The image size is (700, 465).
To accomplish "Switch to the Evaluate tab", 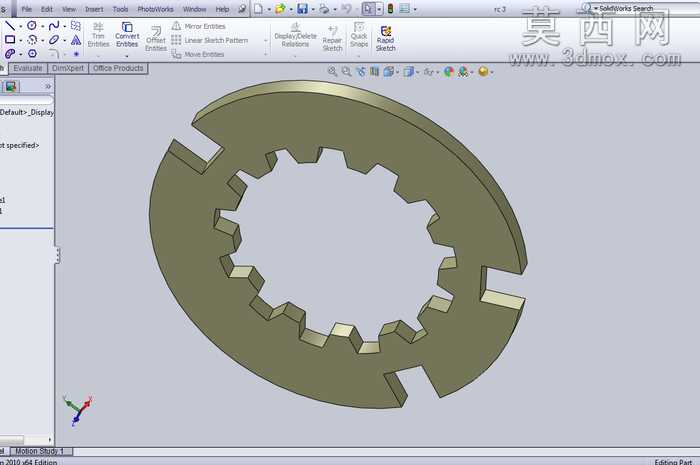I will tap(28, 68).
